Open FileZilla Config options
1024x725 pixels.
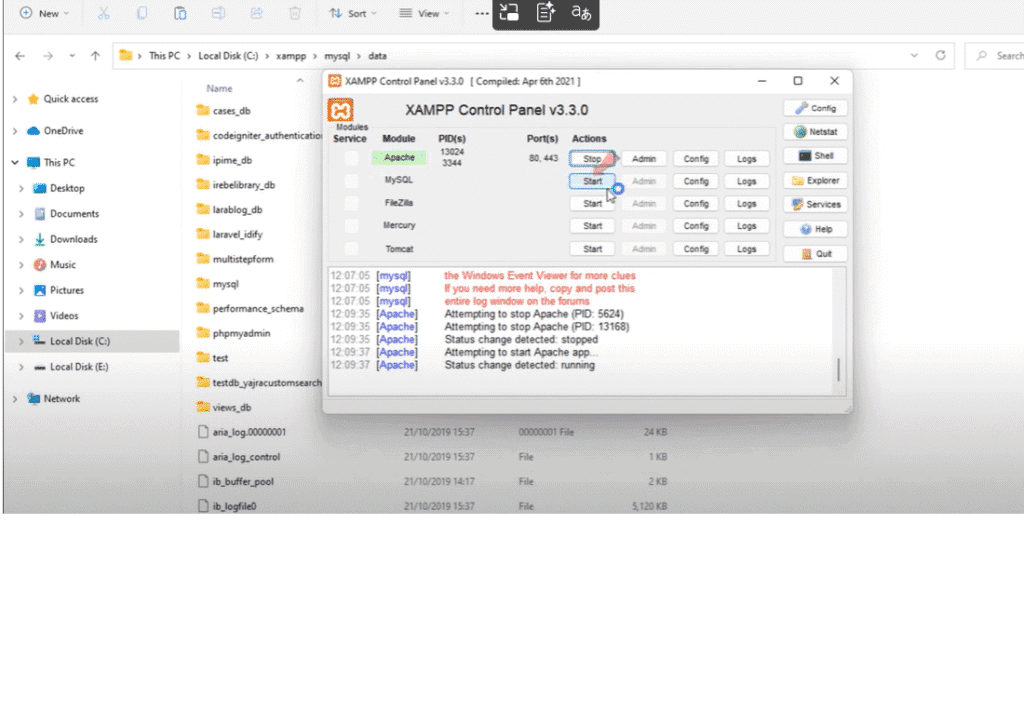tap(696, 204)
